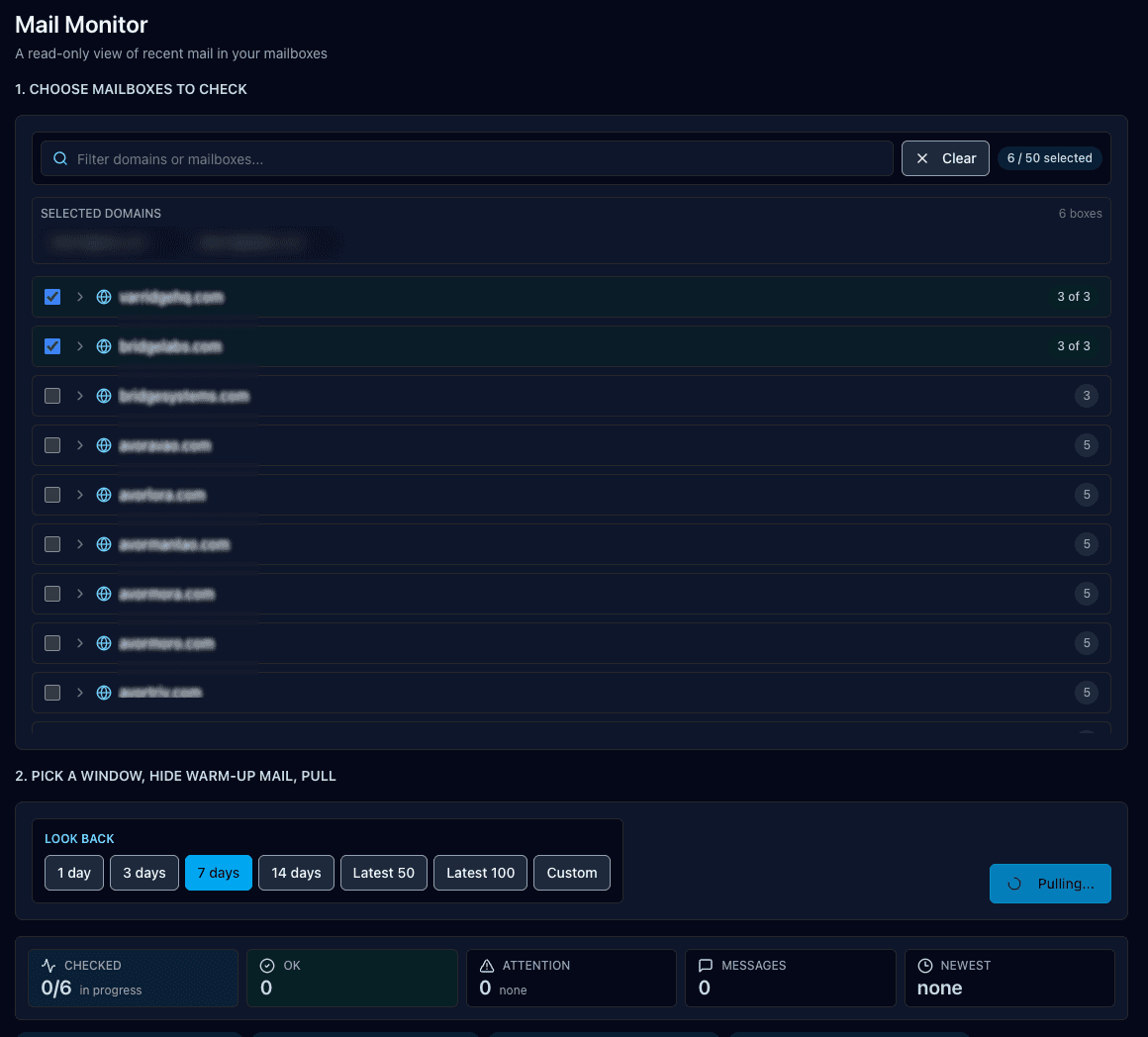The image size is (1148, 1037).
Task: Click the globe icon in the row with the badge 3
Action: [x=104, y=396]
